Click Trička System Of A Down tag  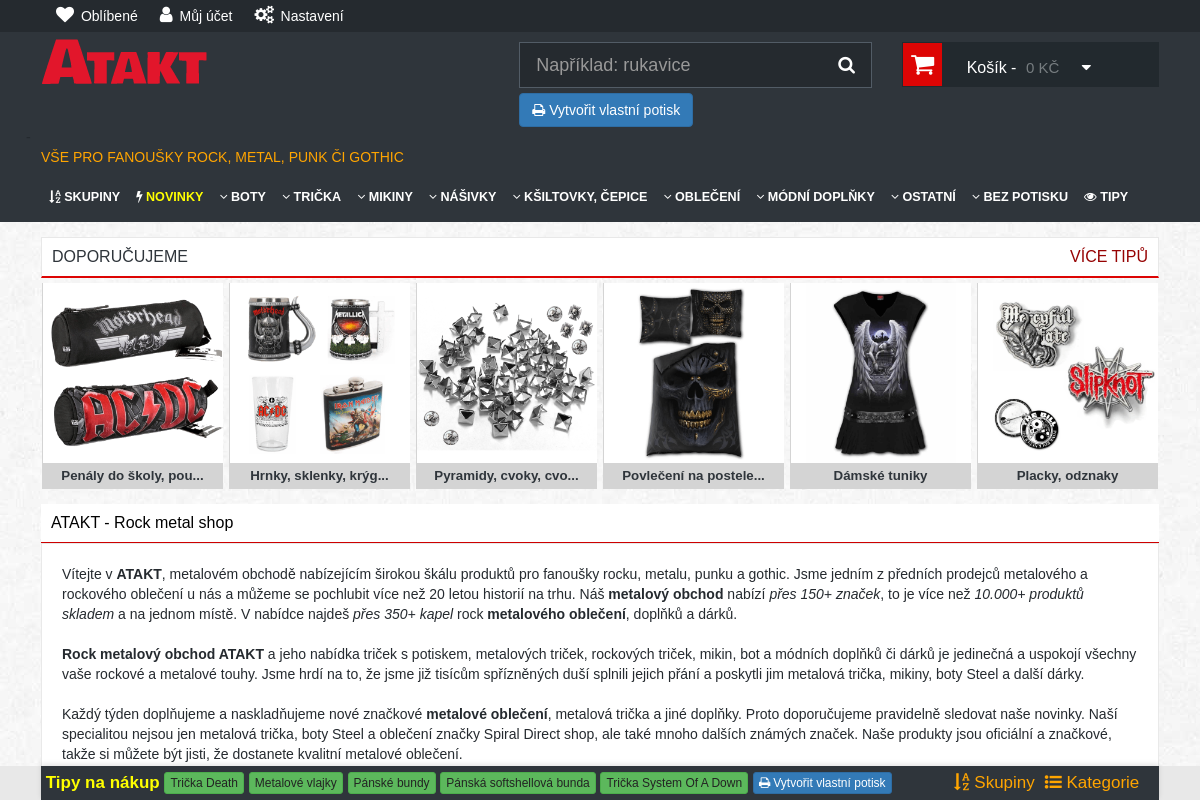(x=674, y=783)
